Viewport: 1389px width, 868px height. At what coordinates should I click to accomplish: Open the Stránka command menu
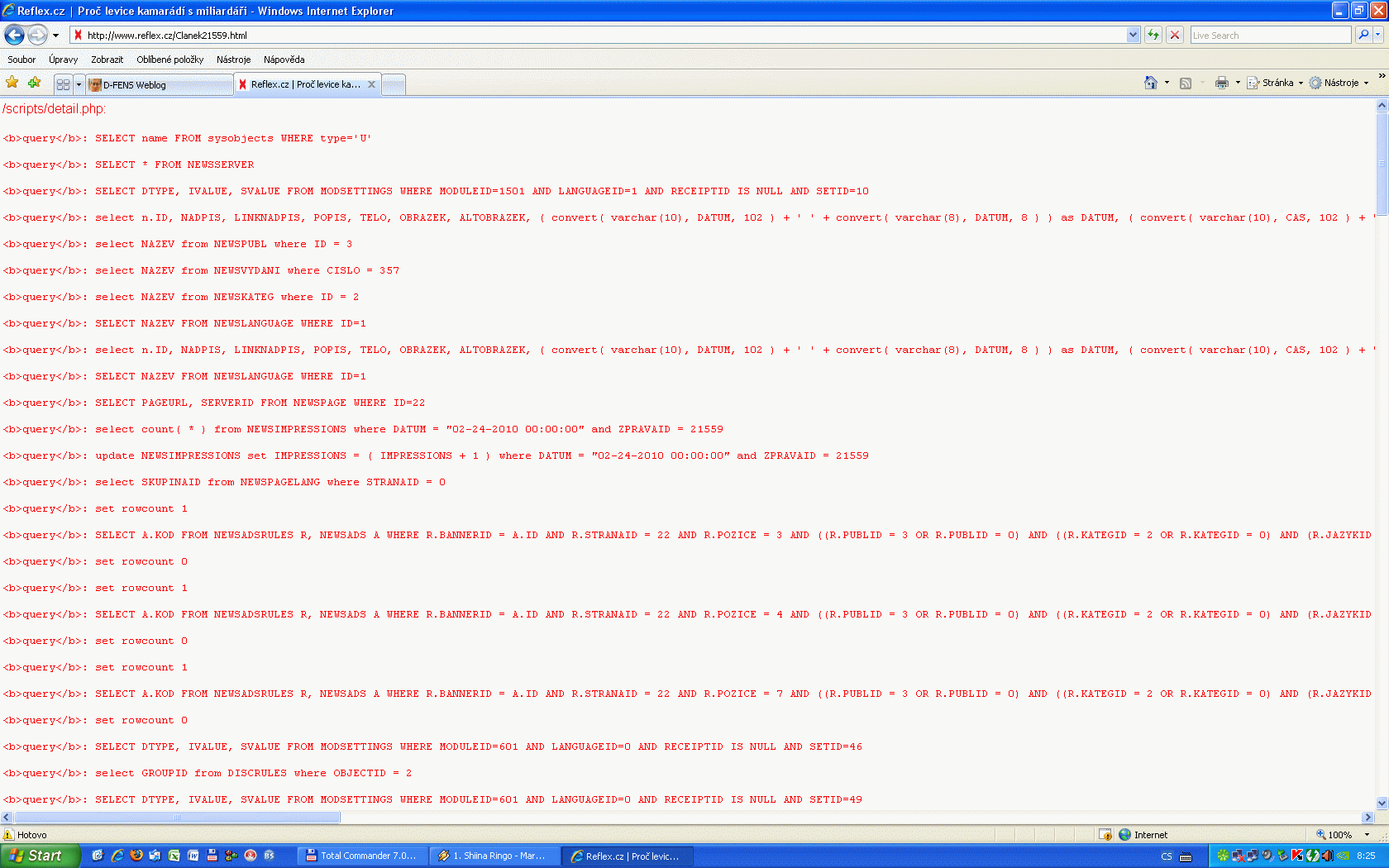pyautogui.click(x=1275, y=83)
